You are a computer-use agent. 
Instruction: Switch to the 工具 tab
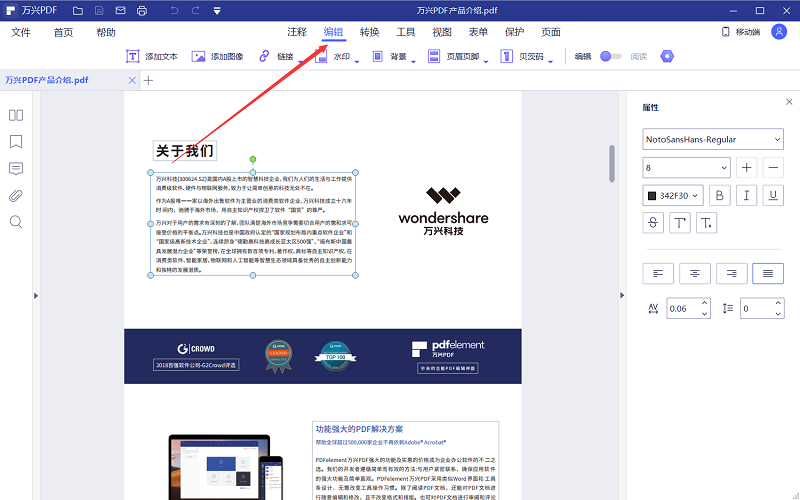point(406,32)
